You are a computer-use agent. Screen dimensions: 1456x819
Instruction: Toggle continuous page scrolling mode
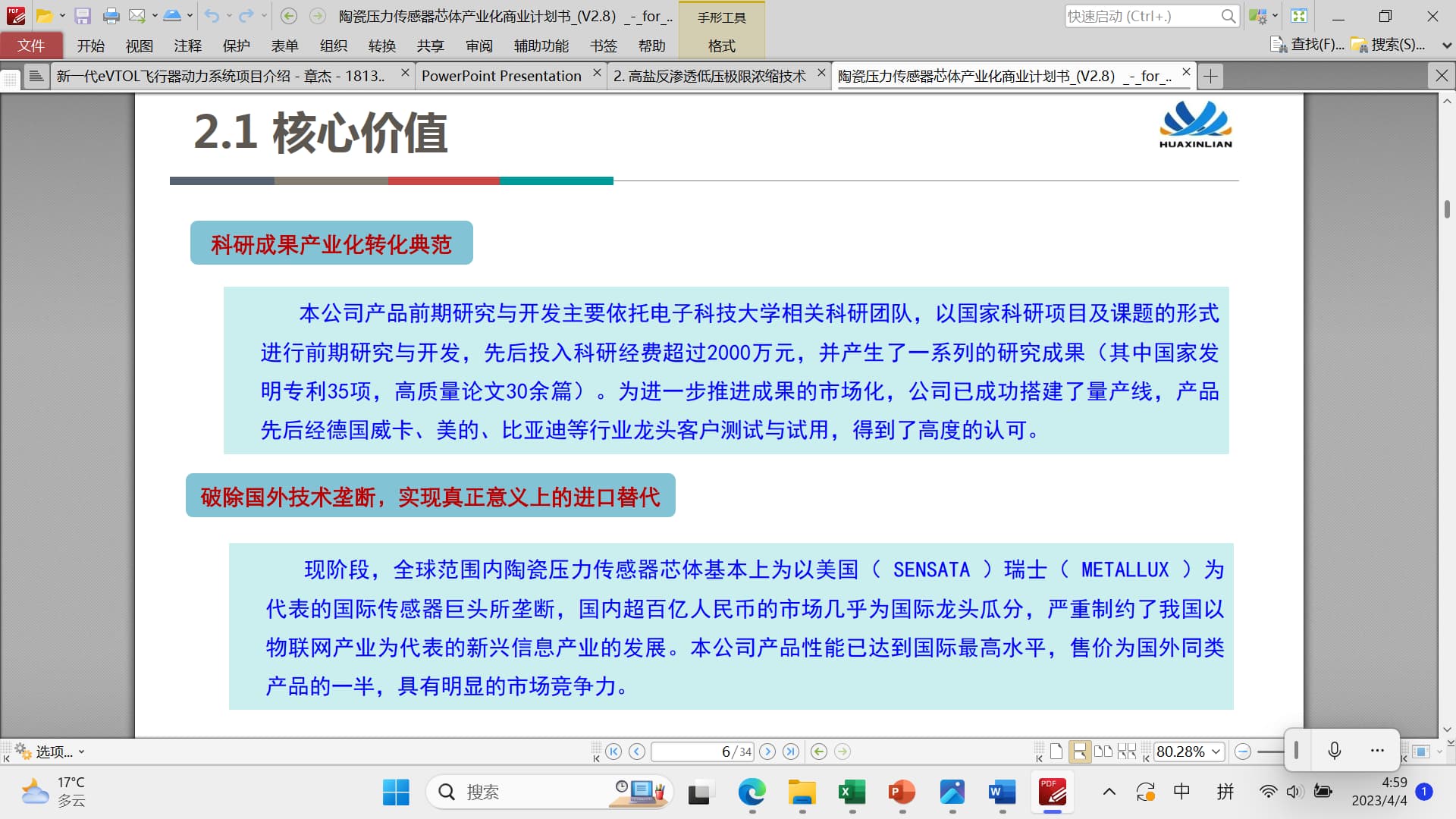1079,752
